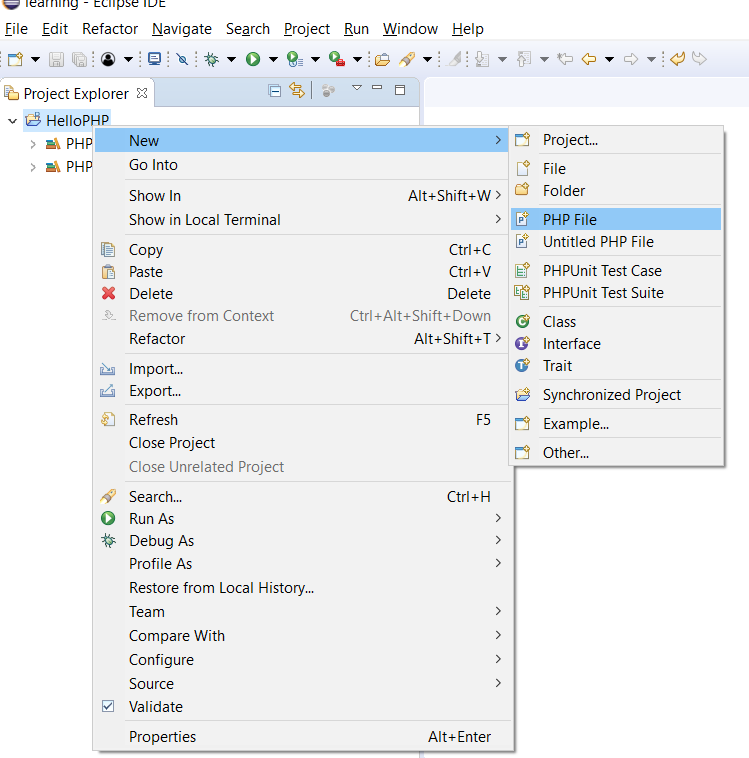The width and height of the screenshot is (749, 758).
Task: Open the Refactor menu in menu bar
Action: (x=110, y=29)
